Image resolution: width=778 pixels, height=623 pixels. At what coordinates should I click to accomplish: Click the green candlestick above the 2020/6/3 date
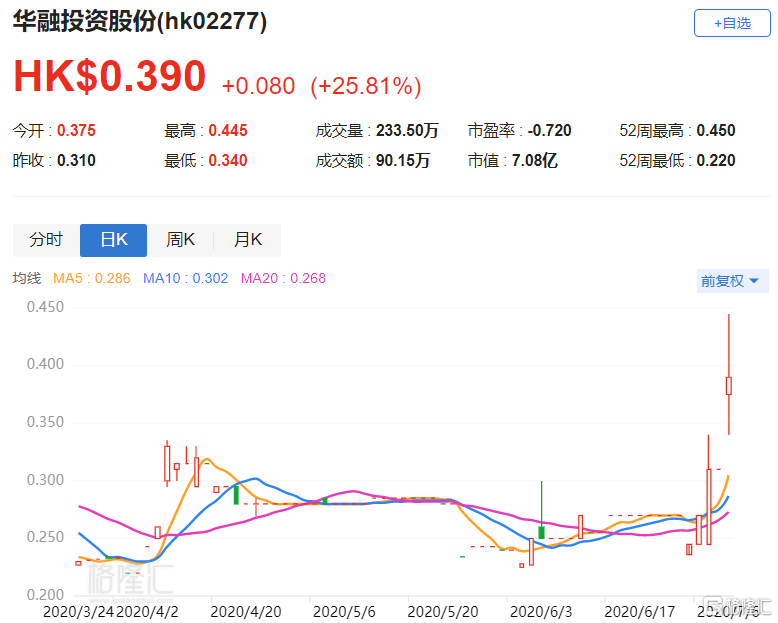pos(541,531)
